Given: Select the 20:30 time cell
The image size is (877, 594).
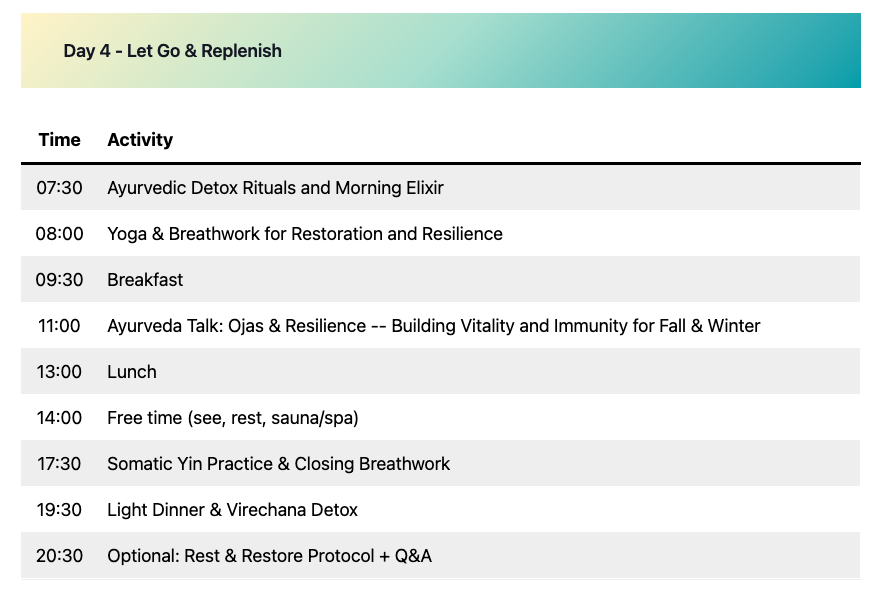Looking at the screenshot, I should tap(59, 556).
